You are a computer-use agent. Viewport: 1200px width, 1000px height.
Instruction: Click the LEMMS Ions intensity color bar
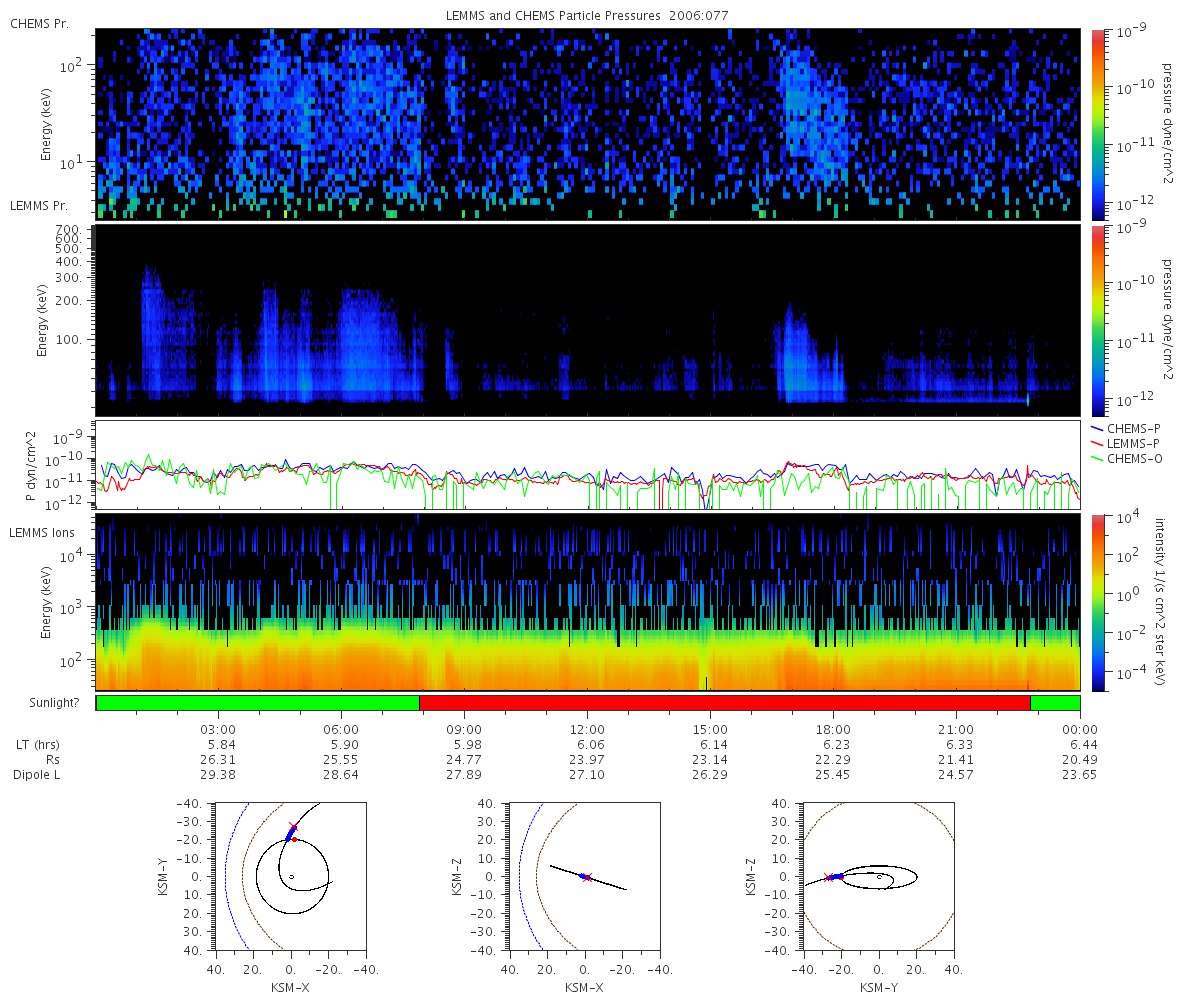point(1095,602)
